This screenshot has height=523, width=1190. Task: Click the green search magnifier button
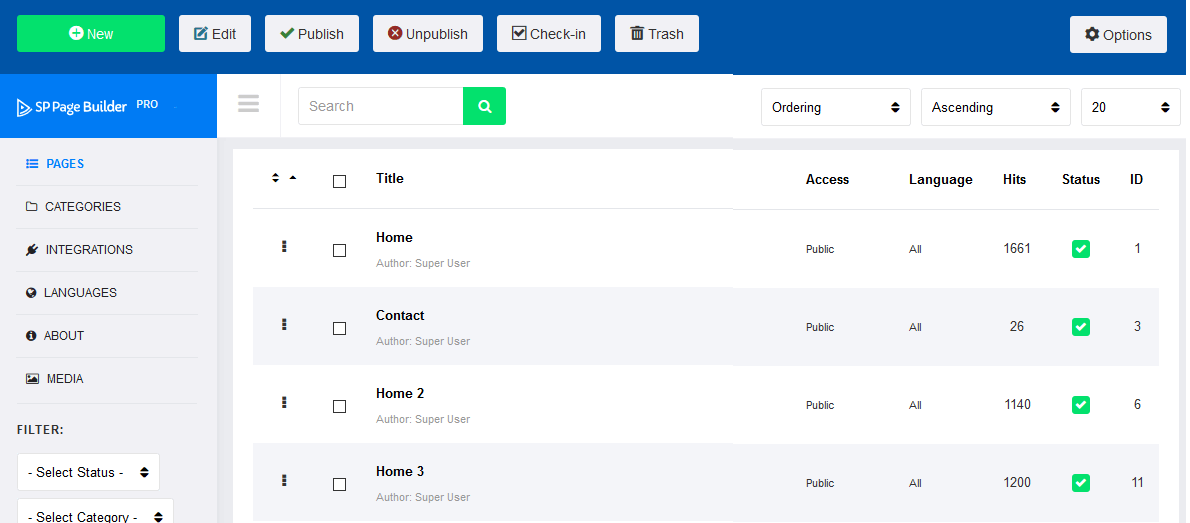484,106
